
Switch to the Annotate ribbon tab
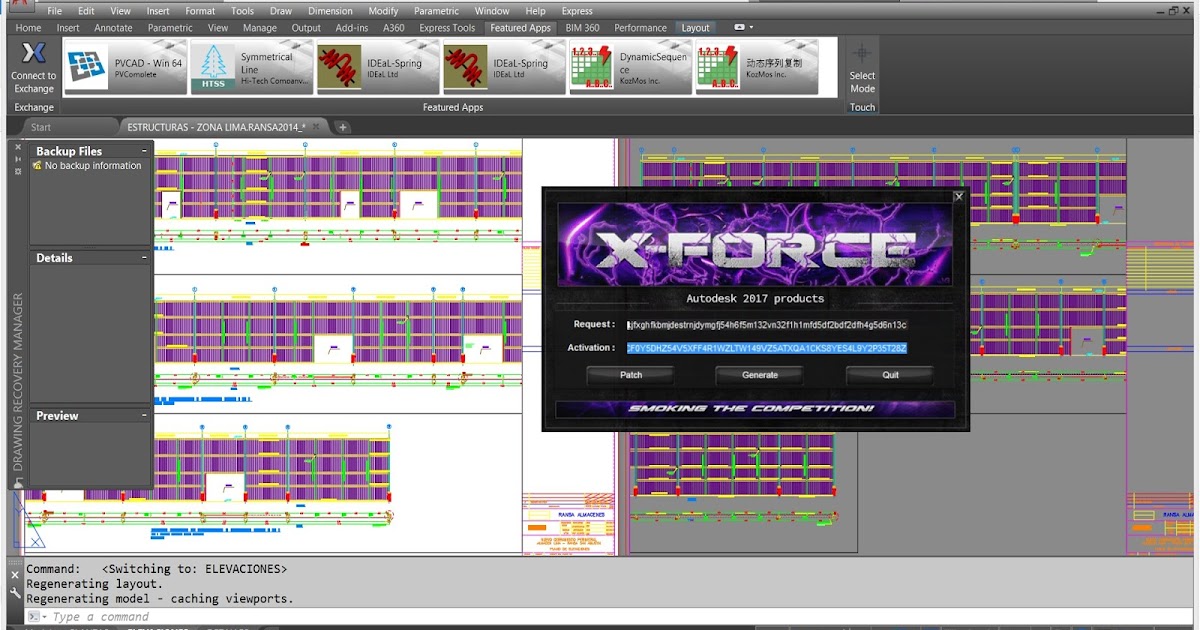coord(113,28)
